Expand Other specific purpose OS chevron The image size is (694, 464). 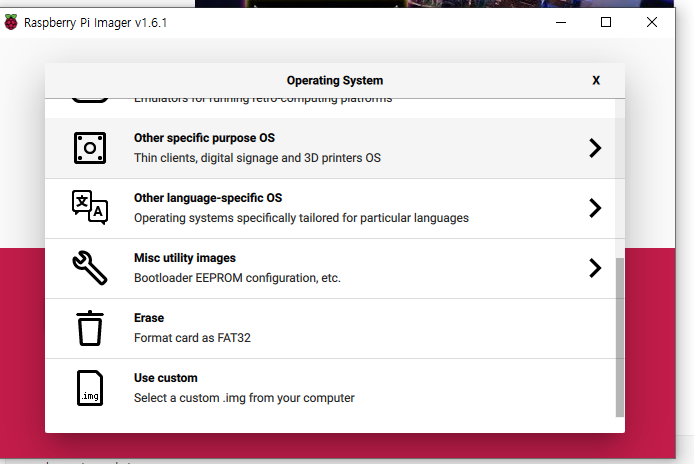coord(595,148)
